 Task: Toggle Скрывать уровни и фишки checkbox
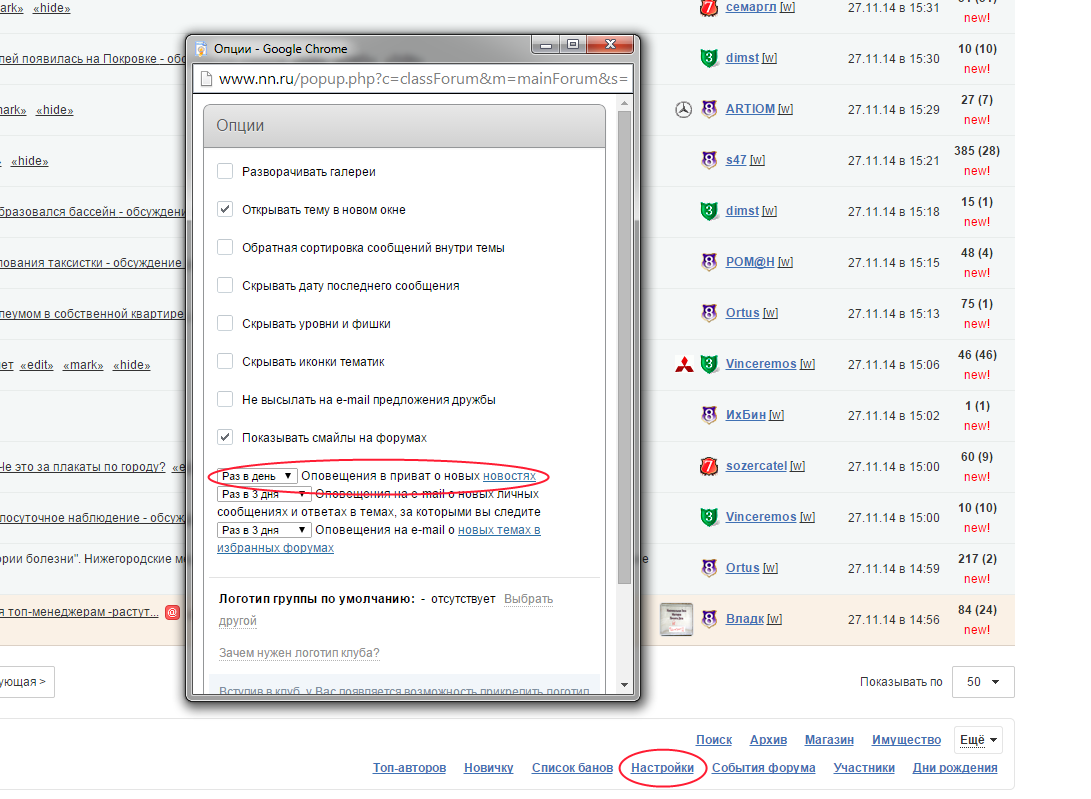click(x=225, y=323)
